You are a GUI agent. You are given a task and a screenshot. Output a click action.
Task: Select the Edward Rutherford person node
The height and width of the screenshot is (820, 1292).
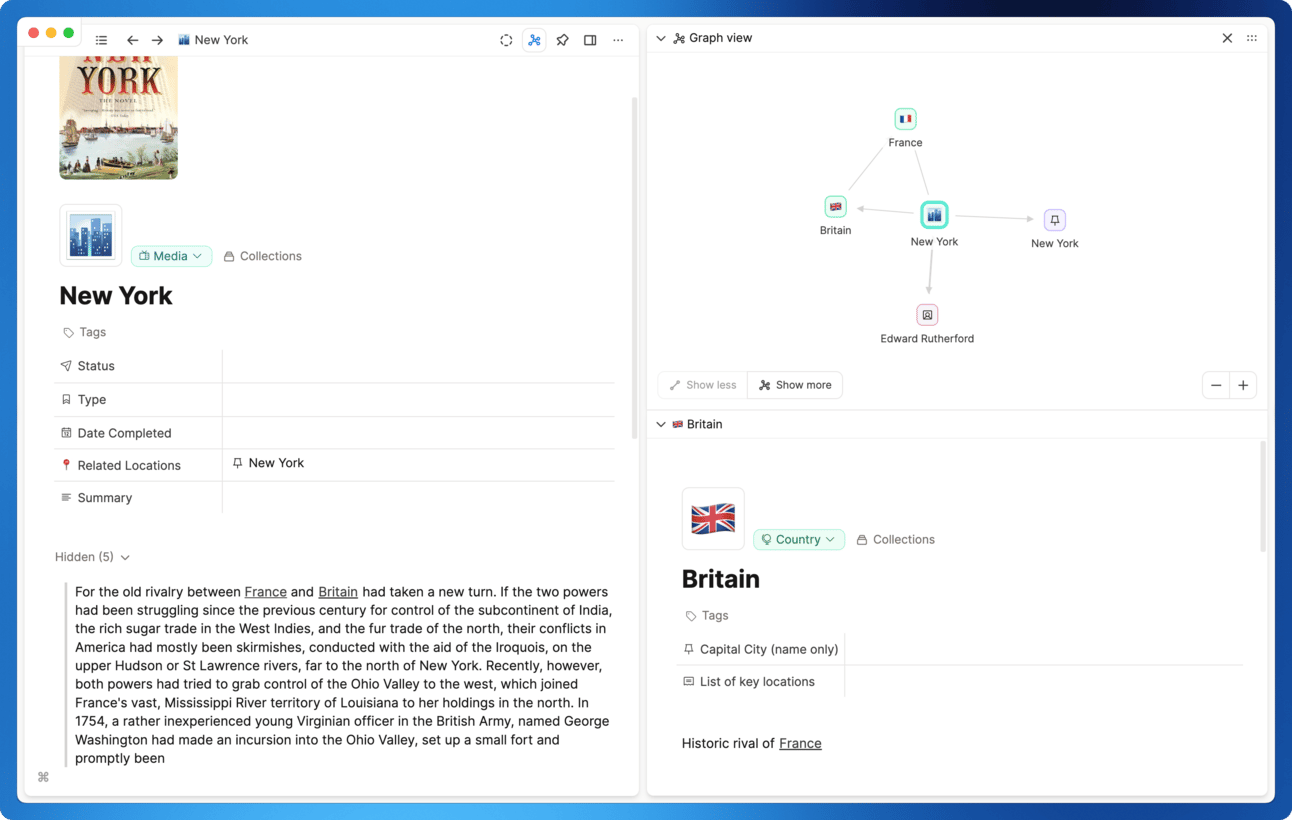927,315
